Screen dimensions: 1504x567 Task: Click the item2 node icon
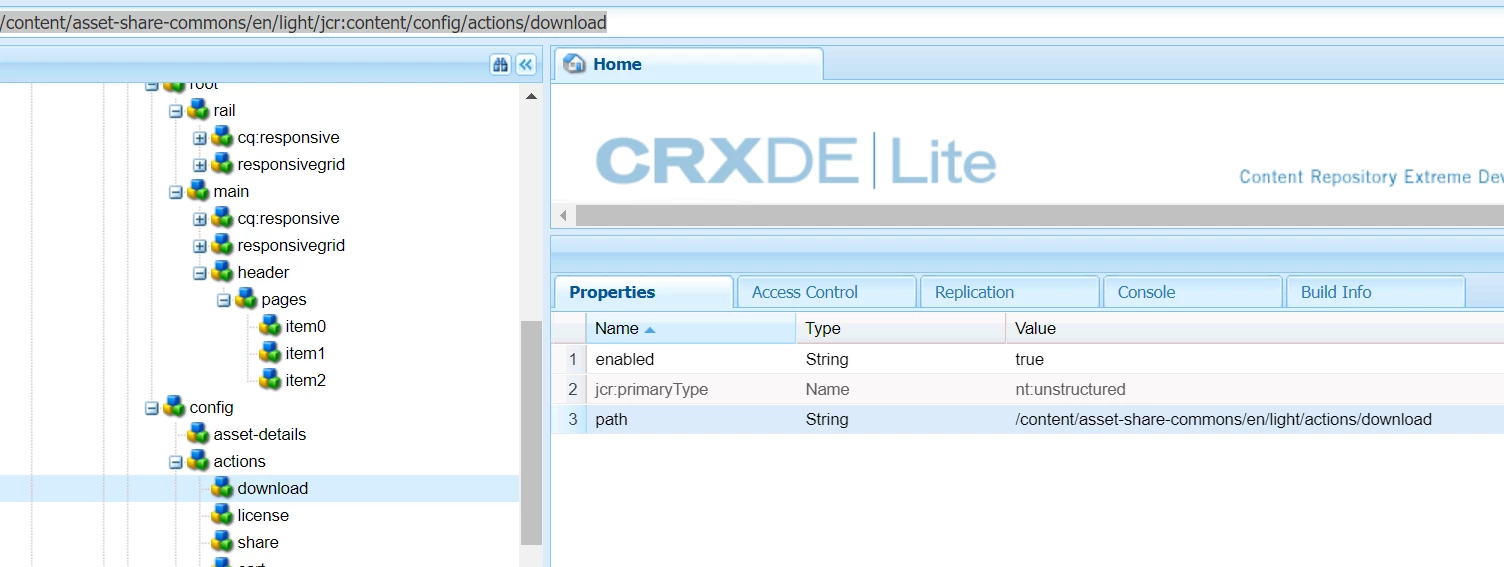[x=270, y=380]
